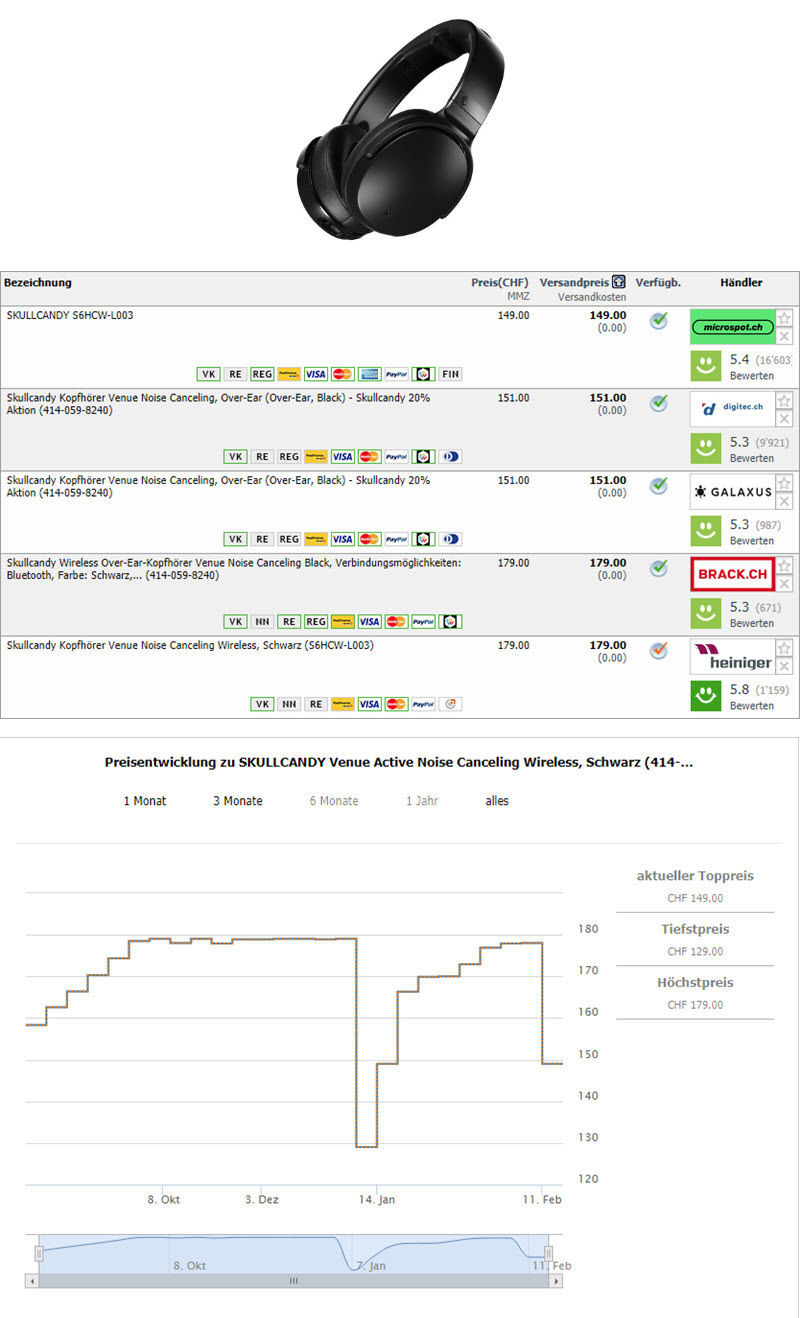The width and height of the screenshot is (800, 1318).
Task: Open the BRACK.CH merchant logo
Action: [x=732, y=574]
